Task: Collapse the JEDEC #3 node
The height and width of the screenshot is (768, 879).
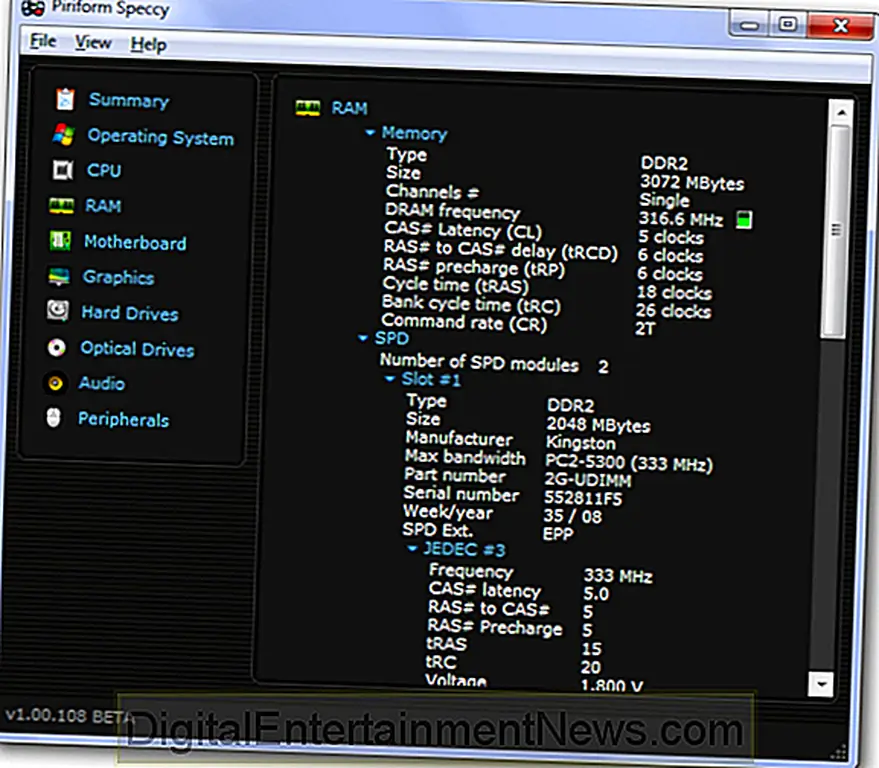Action: point(412,548)
